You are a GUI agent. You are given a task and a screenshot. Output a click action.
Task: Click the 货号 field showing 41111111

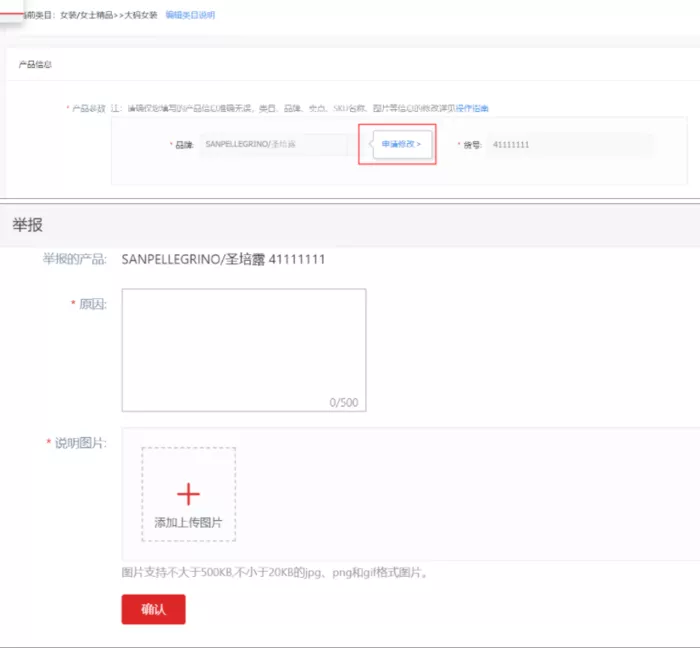570,145
